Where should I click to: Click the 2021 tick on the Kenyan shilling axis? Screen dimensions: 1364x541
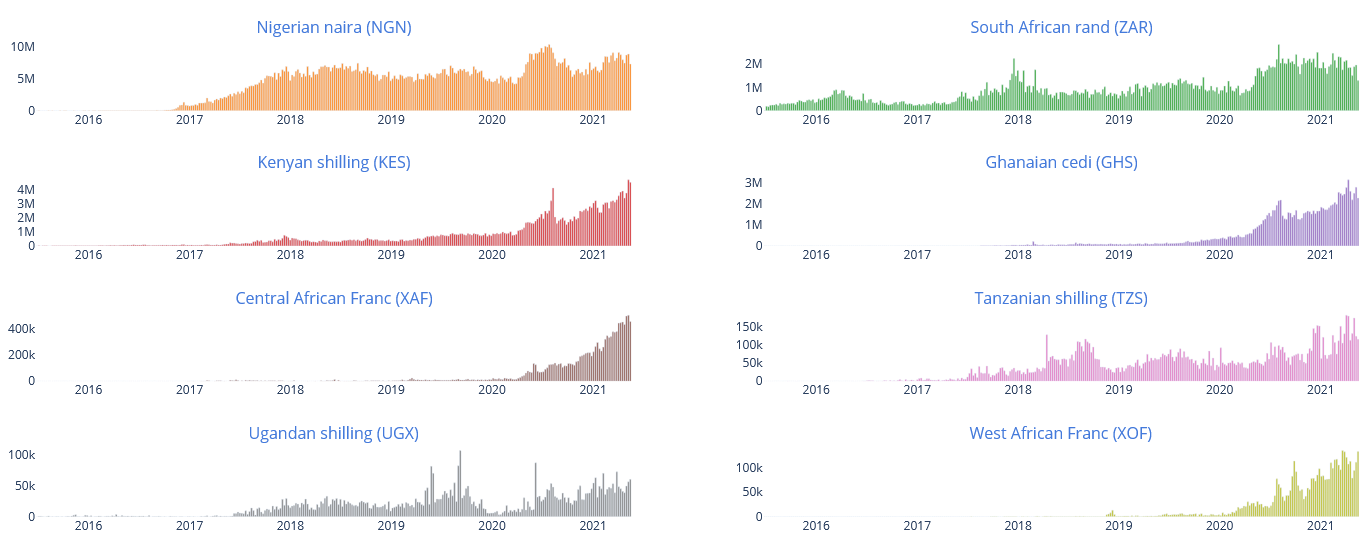(593, 254)
